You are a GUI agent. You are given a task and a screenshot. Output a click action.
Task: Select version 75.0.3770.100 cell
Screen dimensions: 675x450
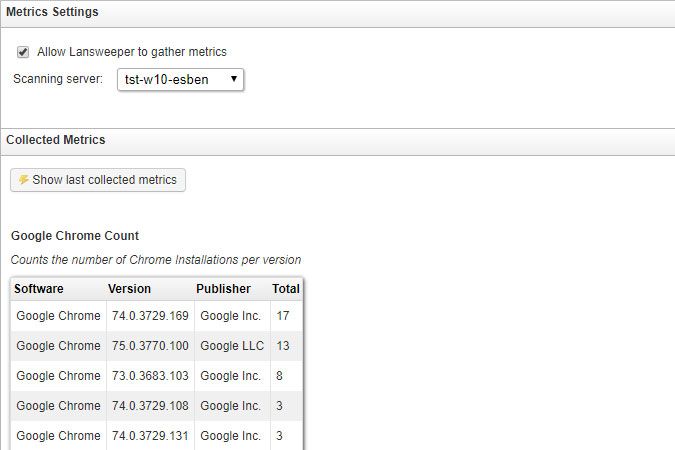click(x=149, y=346)
